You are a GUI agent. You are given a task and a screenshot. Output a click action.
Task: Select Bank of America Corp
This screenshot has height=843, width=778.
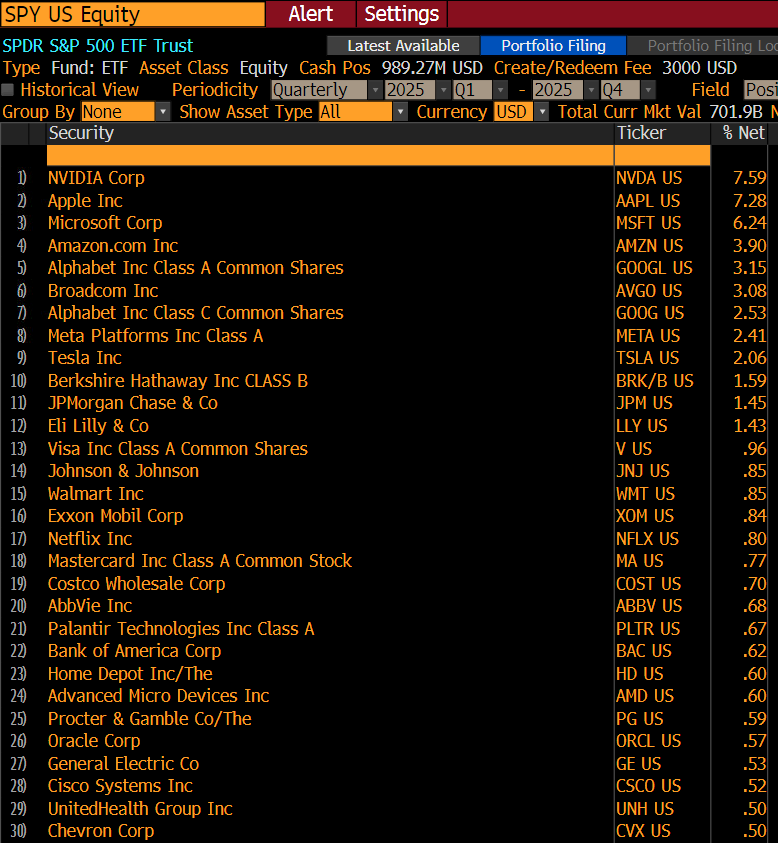(x=134, y=651)
